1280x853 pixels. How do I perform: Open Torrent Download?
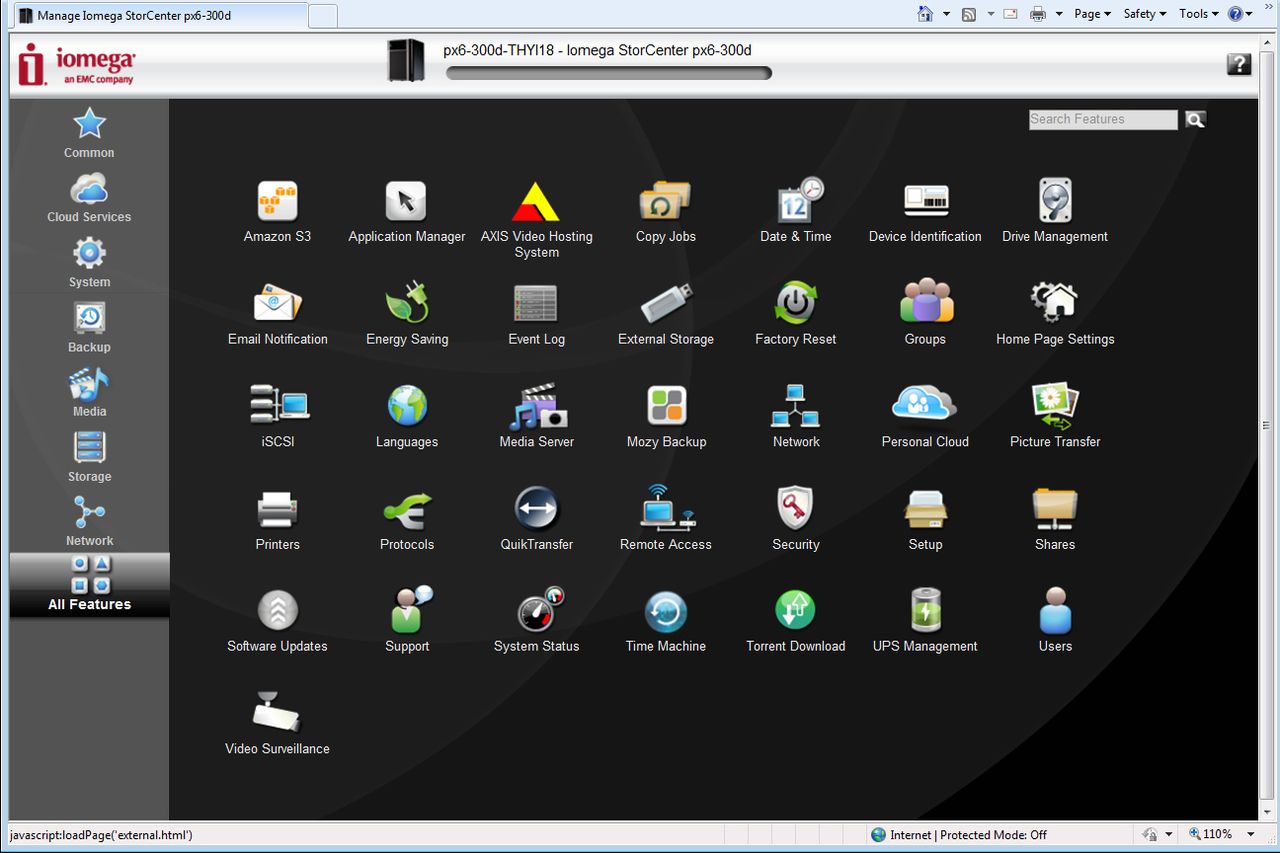pos(796,622)
